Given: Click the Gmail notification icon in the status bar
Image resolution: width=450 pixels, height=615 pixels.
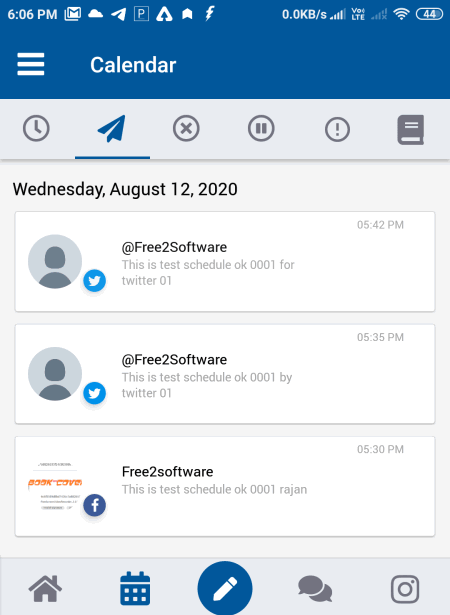Looking at the screenshot, I should click(73, 14).
